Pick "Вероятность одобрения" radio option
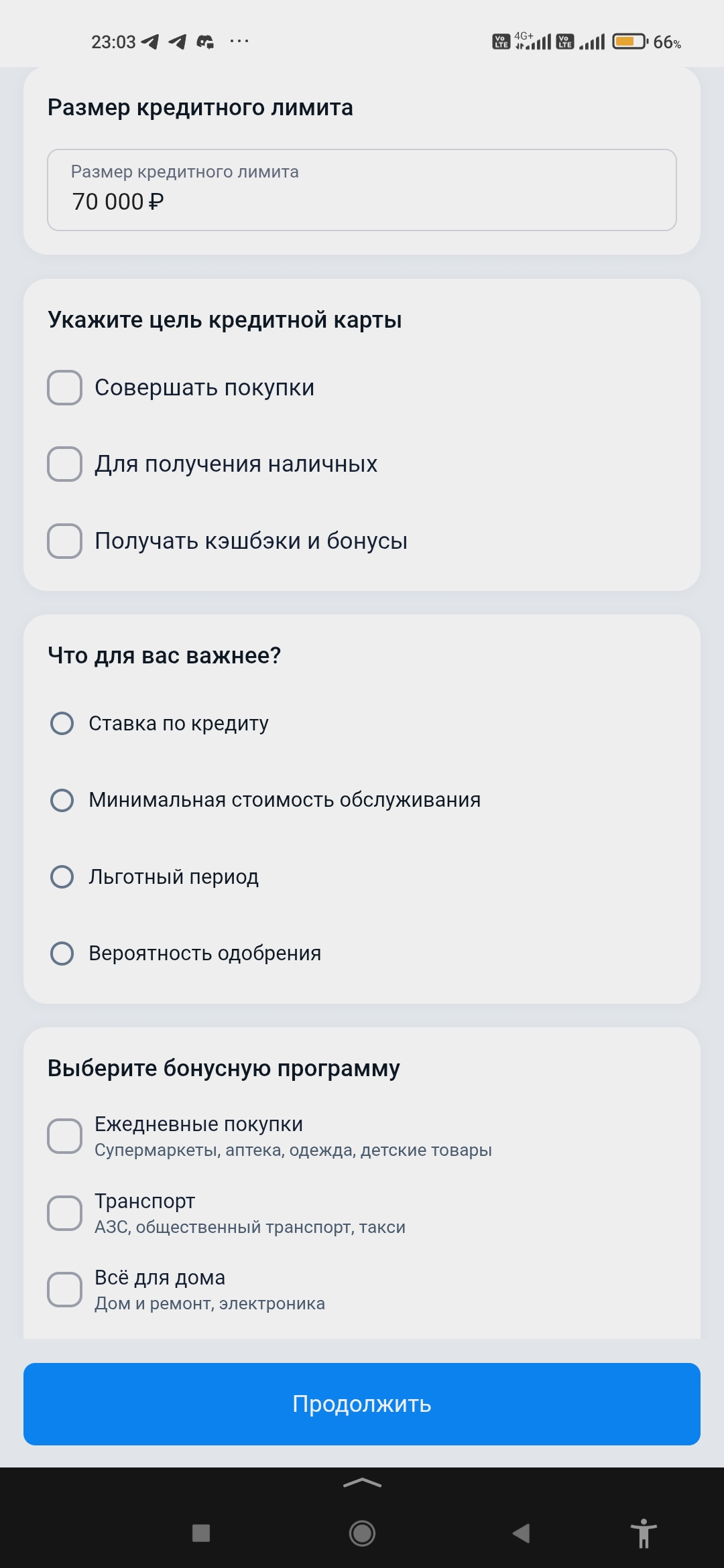This screenshot has width=724, height=1568. coord(62,954)
